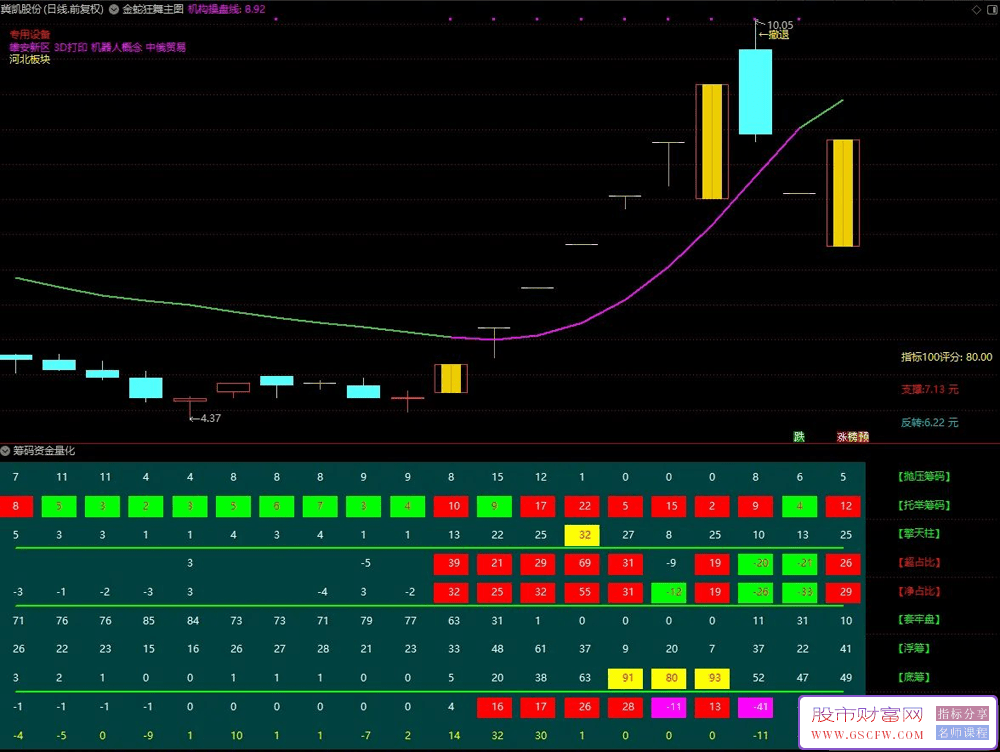Viewport: 1000px width, 752px height.
Task: Click the 冀凯股份 (日线.前复权) title
Action: tap(52, 10)
